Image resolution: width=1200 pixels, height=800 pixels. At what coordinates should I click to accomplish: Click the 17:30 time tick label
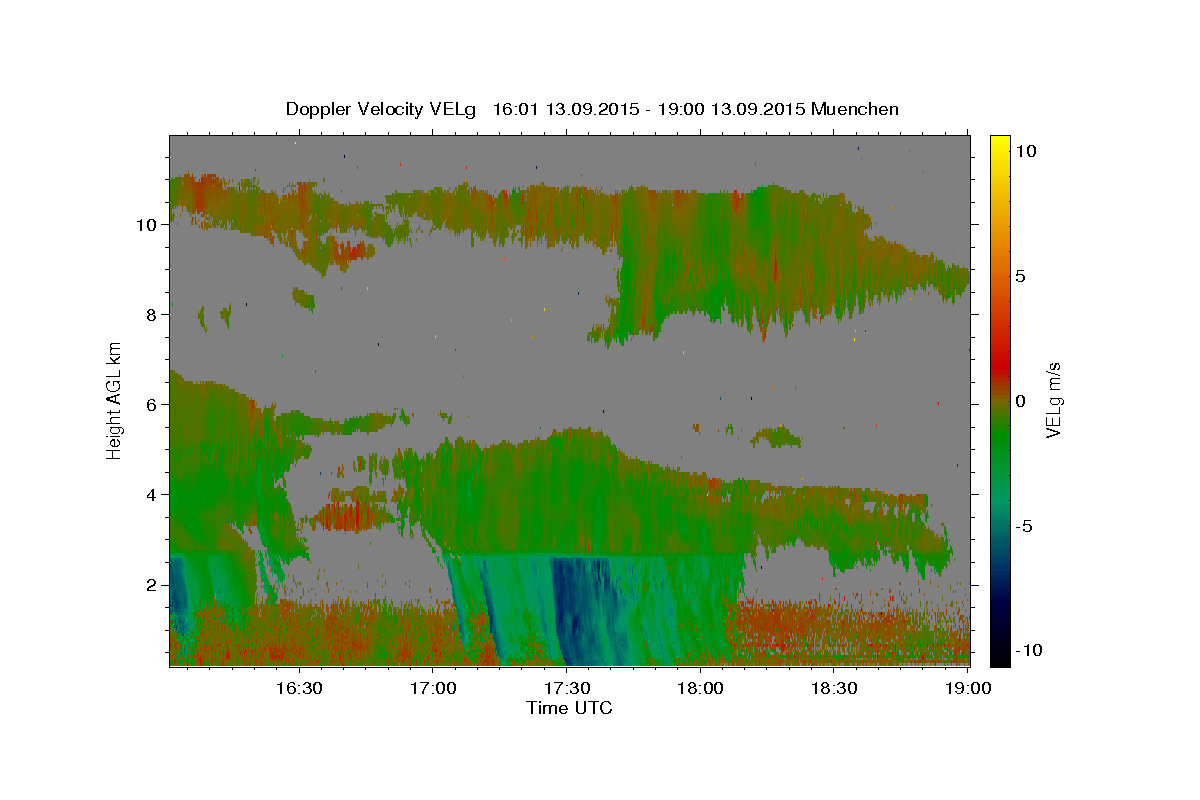point(566,688)
